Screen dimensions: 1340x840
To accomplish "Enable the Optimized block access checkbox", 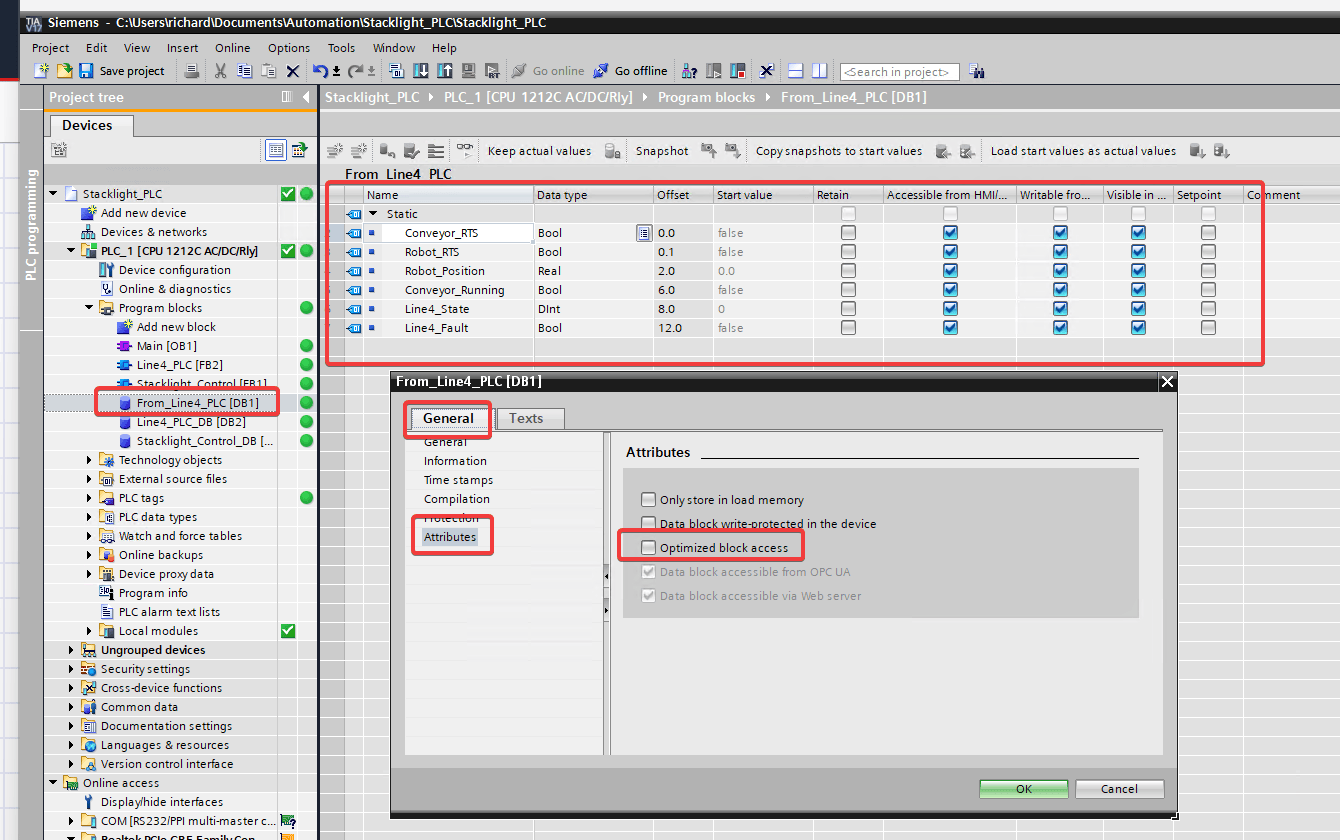I will coord(649,546).
